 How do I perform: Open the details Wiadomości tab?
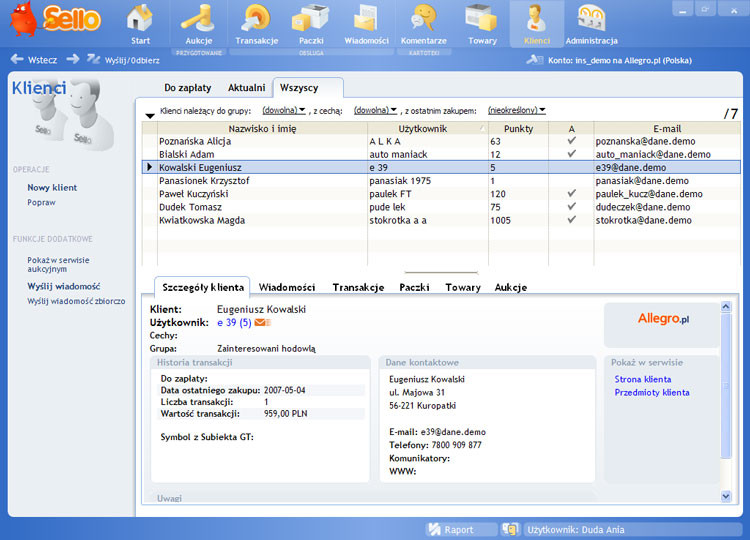click(287, 287)
